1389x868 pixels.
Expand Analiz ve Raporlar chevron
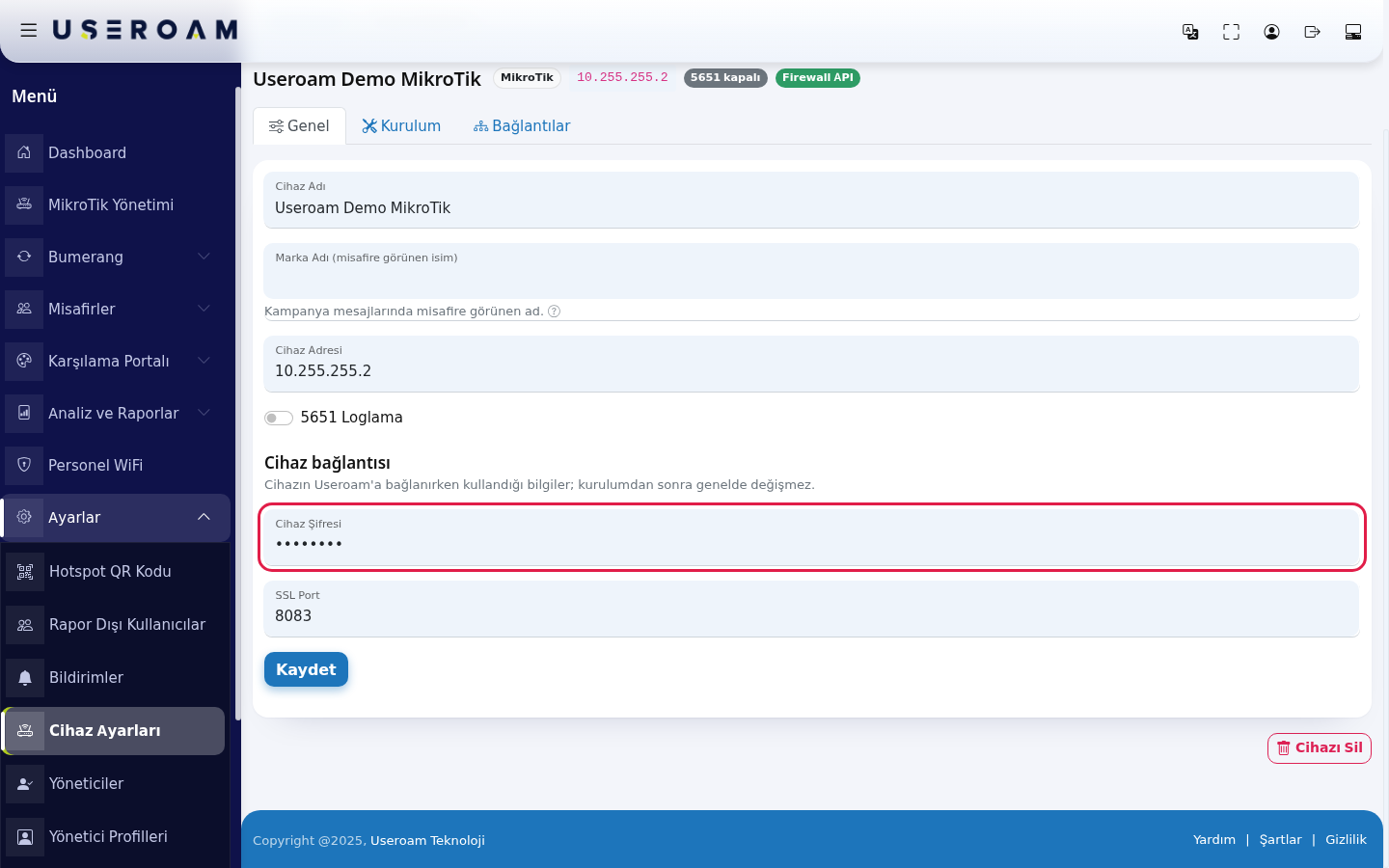click(204, 413)
